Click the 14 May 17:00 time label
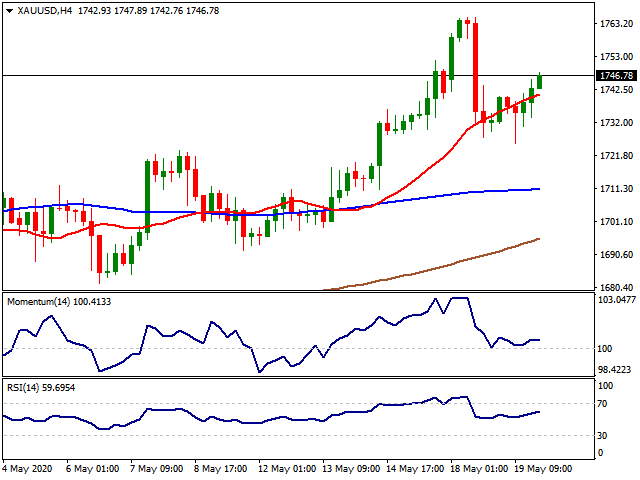The height and width of the screenshot is (480, 640). pyautogui.click(x=415, y=469)
